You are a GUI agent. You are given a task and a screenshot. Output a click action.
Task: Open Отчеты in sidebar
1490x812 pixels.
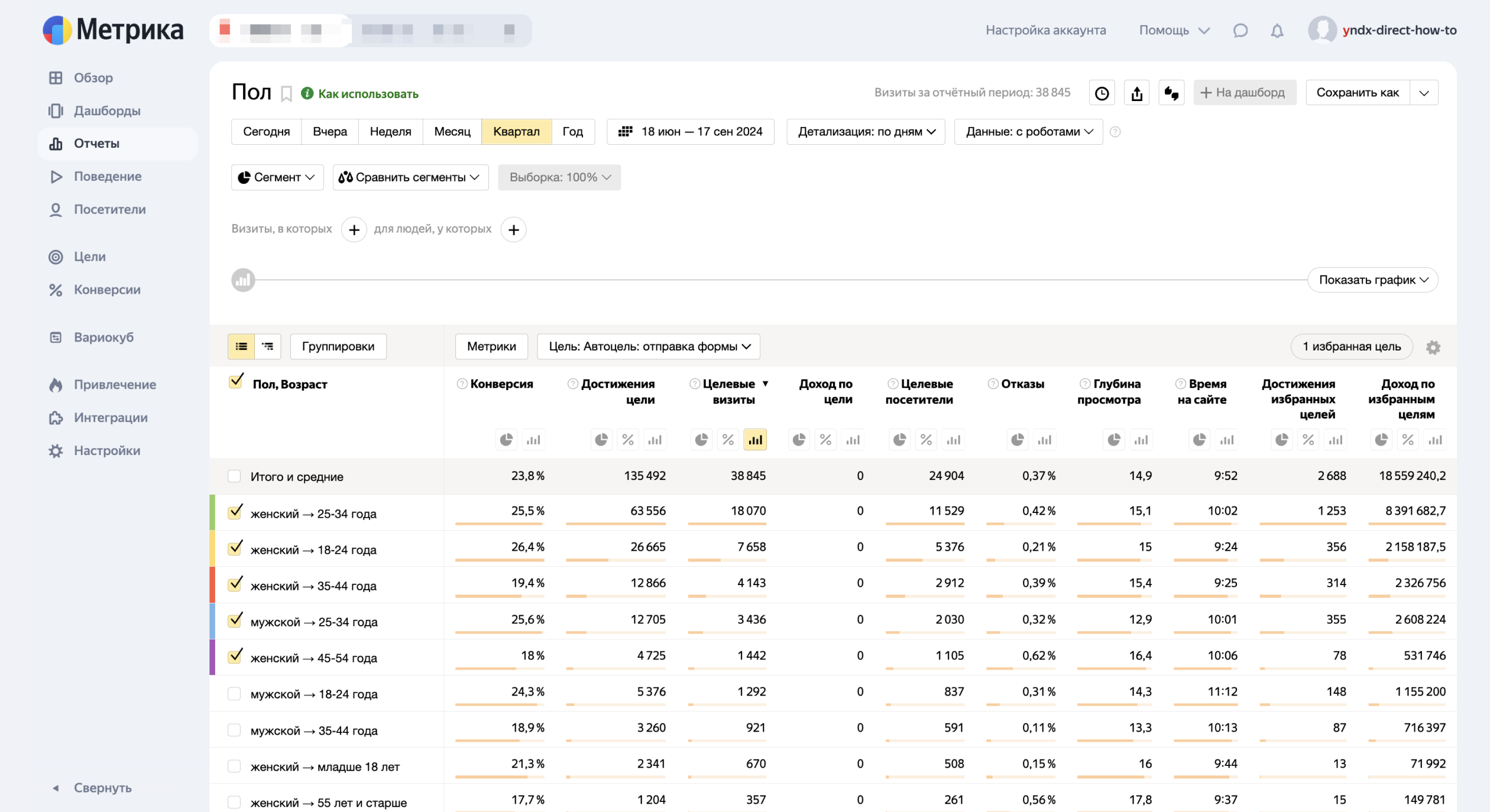coord(118,144)
